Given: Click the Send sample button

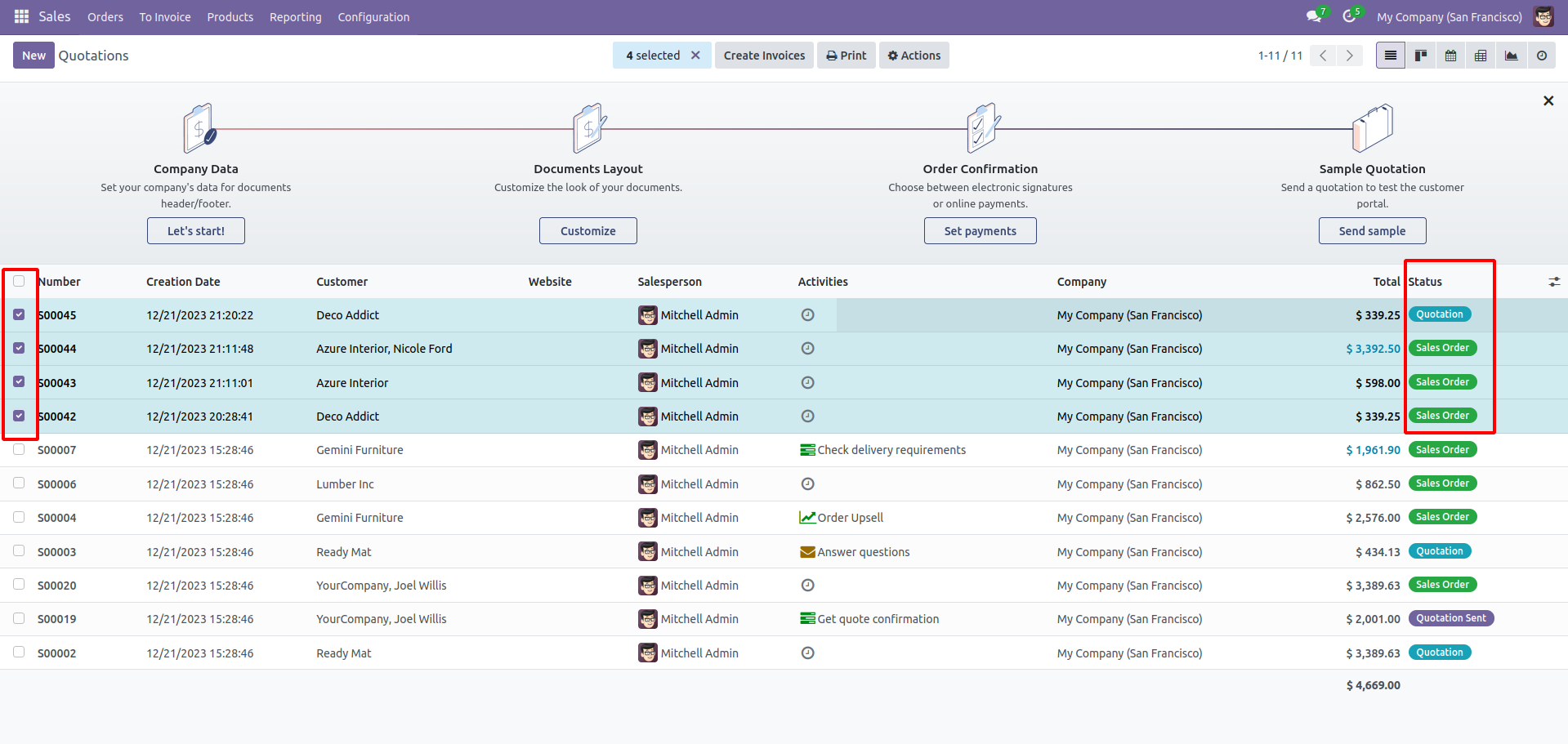Looking at the screenshot, I should click(1372, 231).
